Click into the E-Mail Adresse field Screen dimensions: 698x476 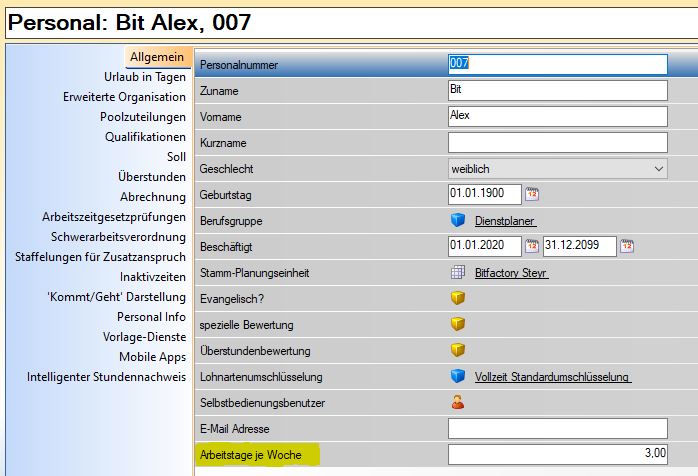pyautogui.click(x=556, y=428)
